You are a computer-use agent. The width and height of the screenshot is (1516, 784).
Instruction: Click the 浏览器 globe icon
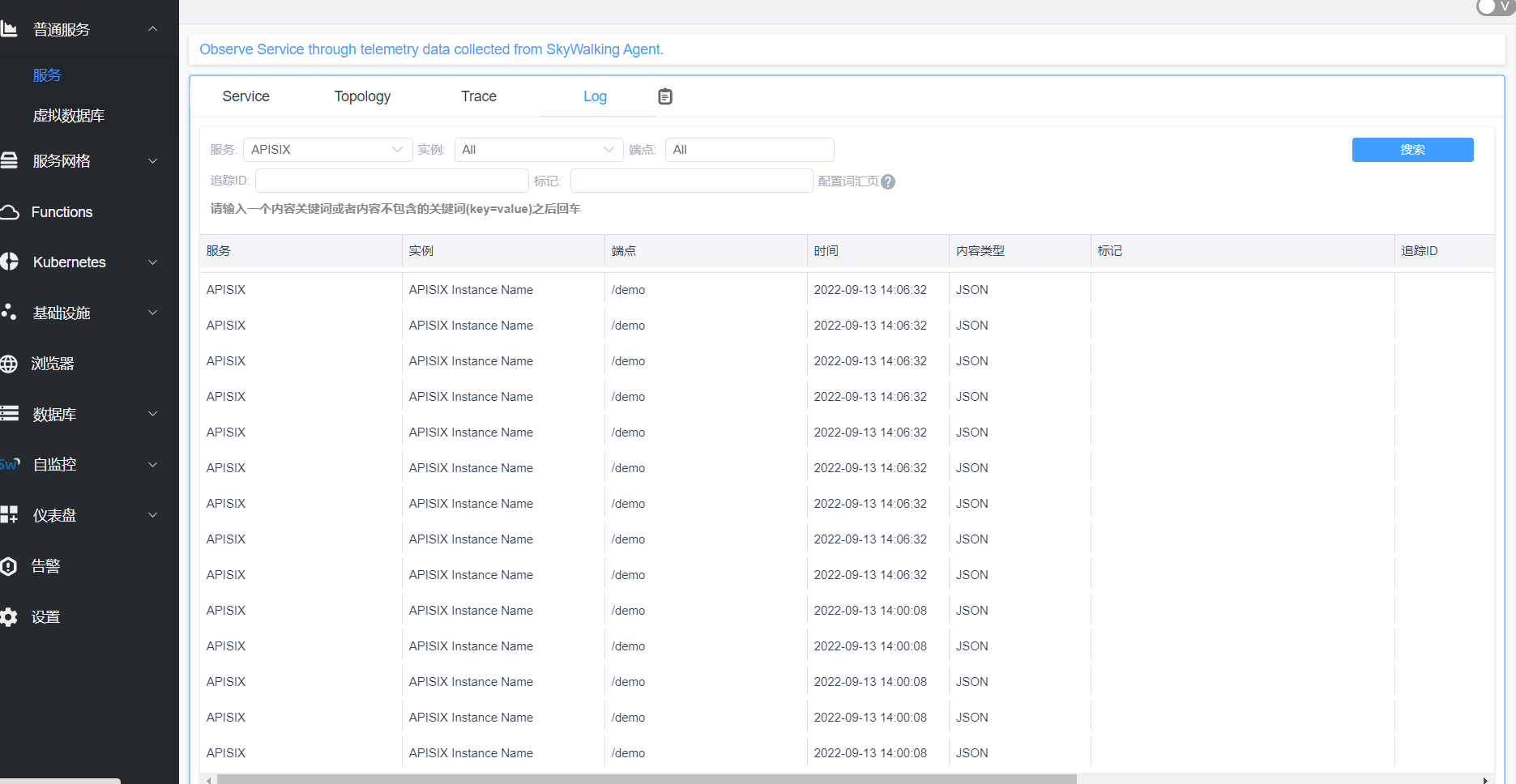tap(9, 364)
